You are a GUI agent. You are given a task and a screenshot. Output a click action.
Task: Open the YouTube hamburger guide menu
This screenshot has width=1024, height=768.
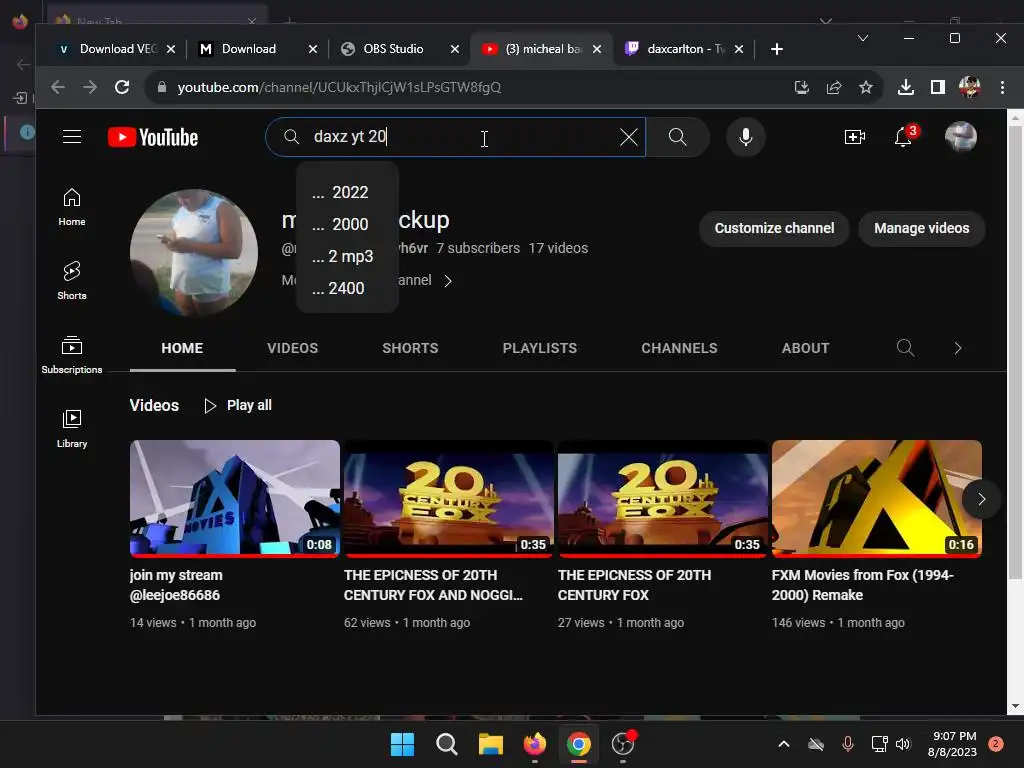tap(72, 136)
